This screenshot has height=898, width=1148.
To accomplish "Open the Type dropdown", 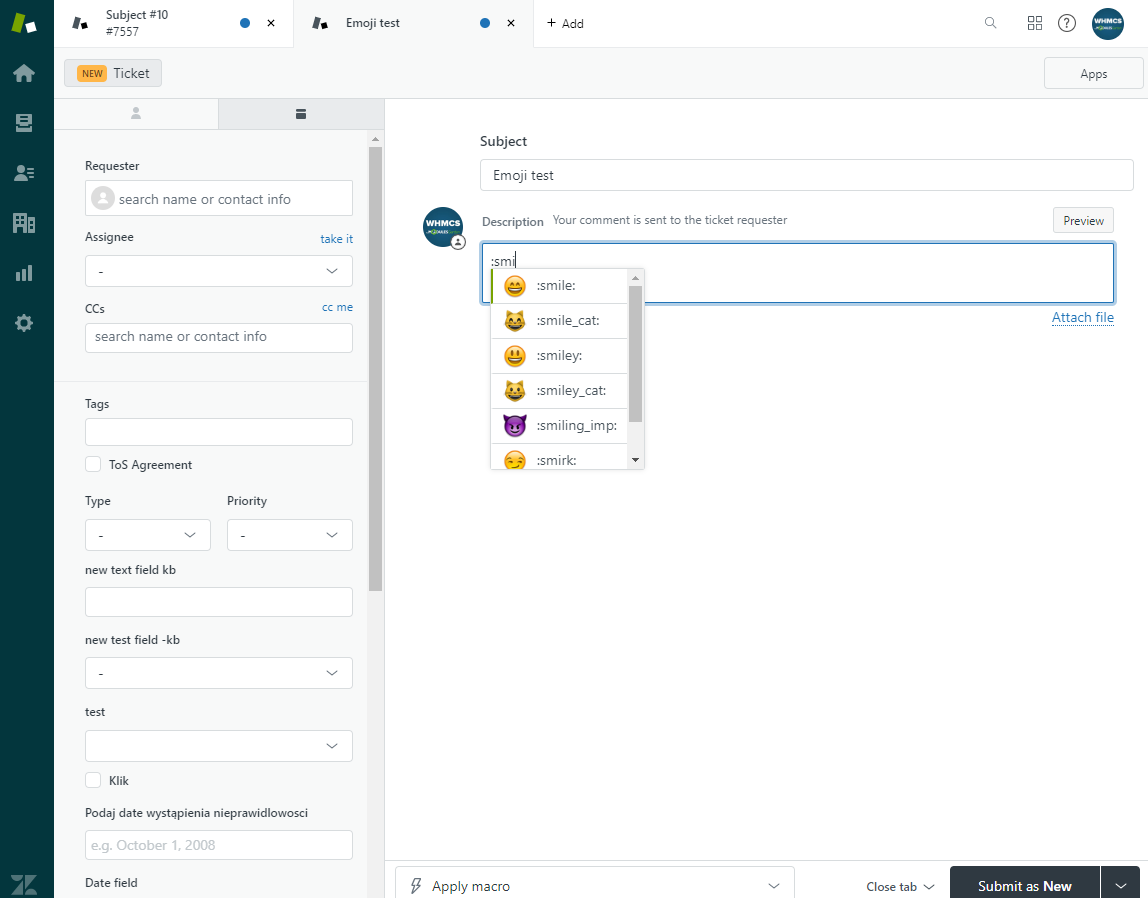I will pos(148,535).
